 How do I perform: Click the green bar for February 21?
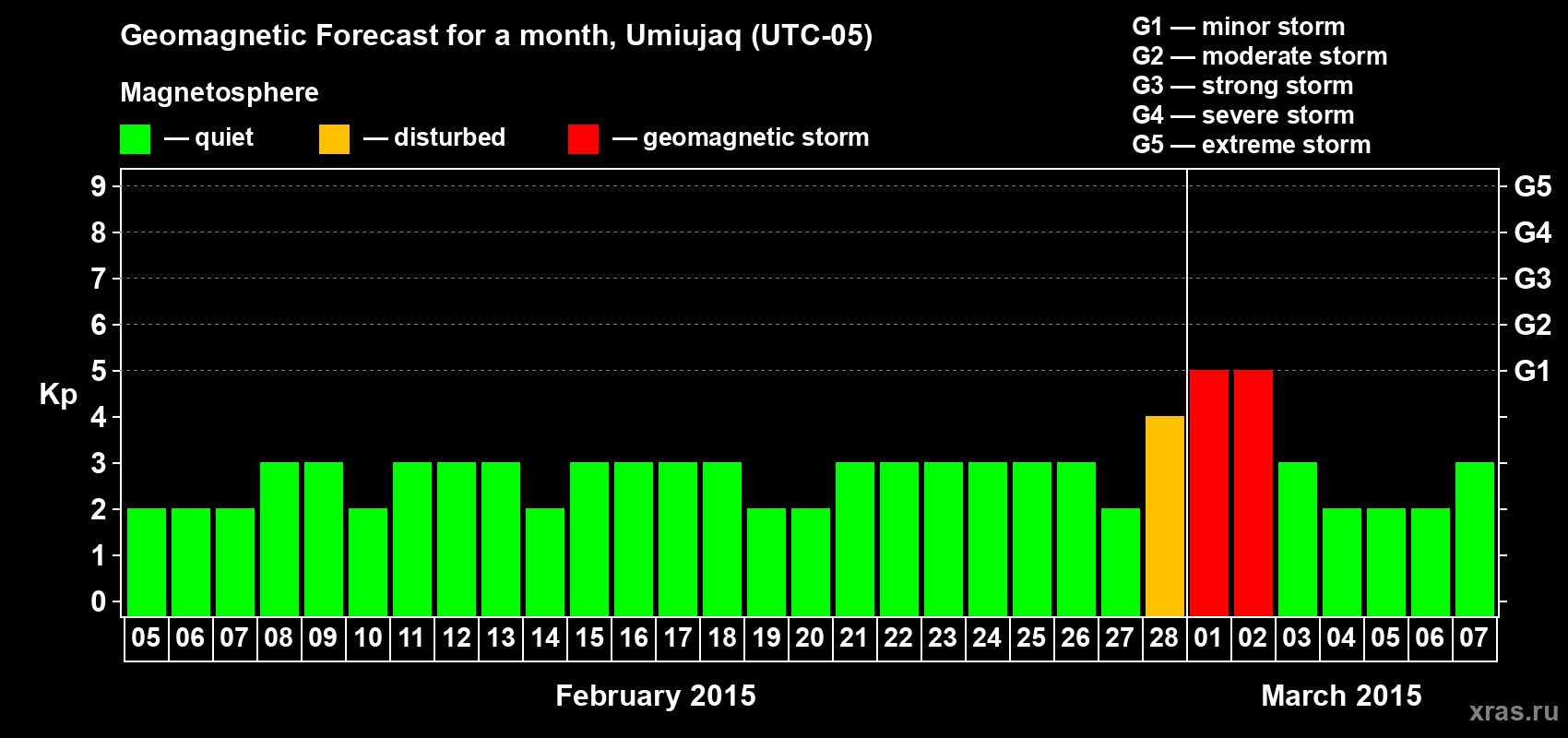tap(855, 539)
